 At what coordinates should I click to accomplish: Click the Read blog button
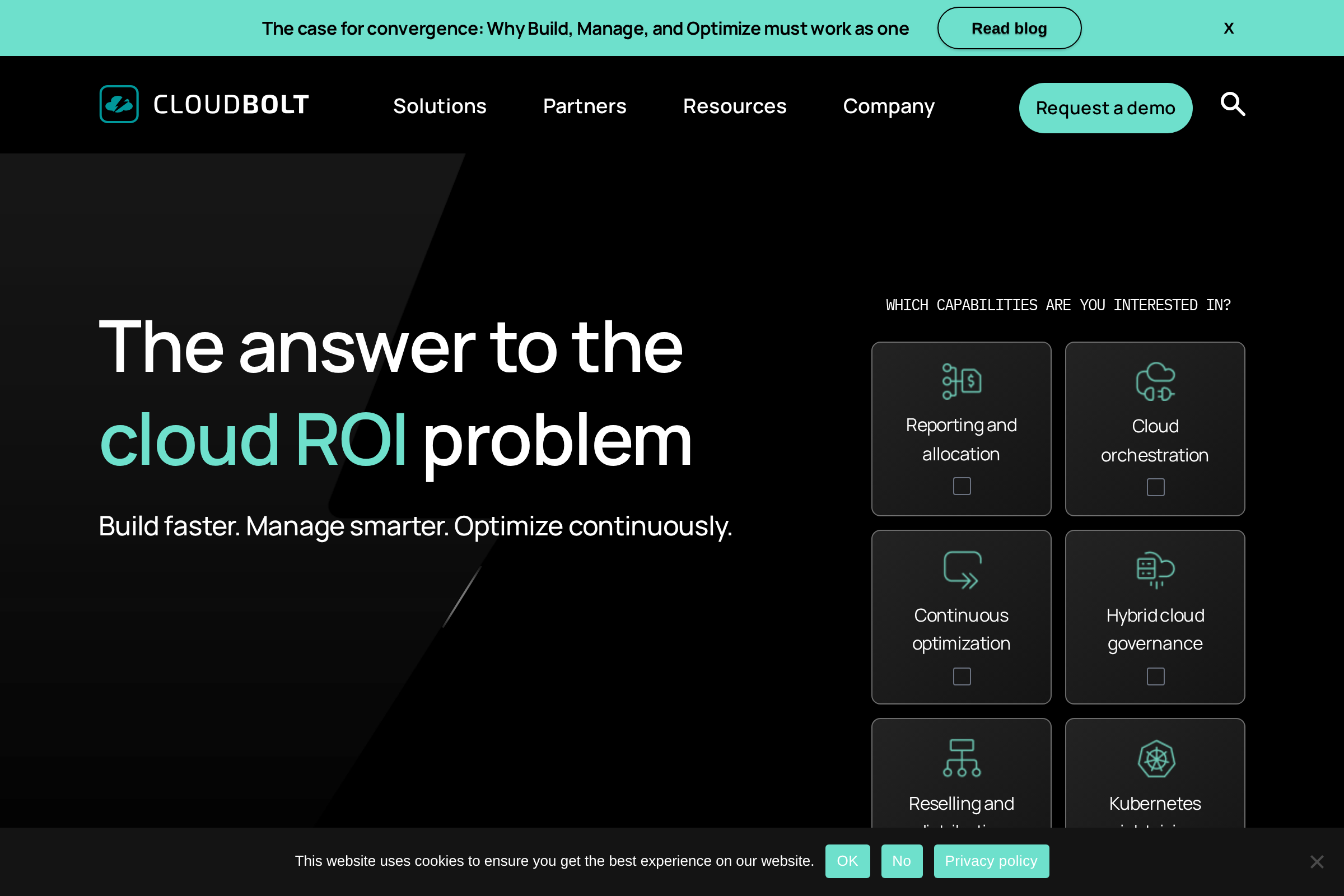coord(1009,29)
